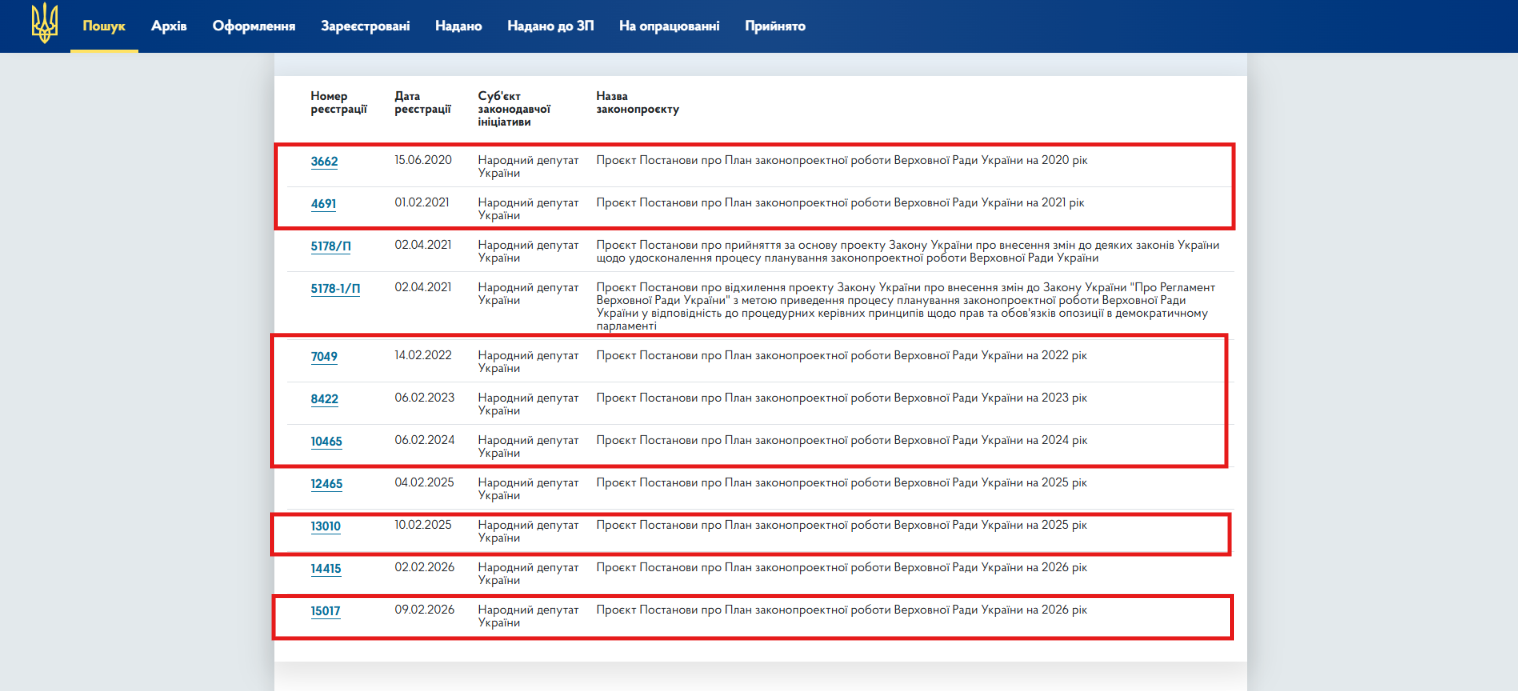Click the title for the 2022 plan

[x=841, y=355]
